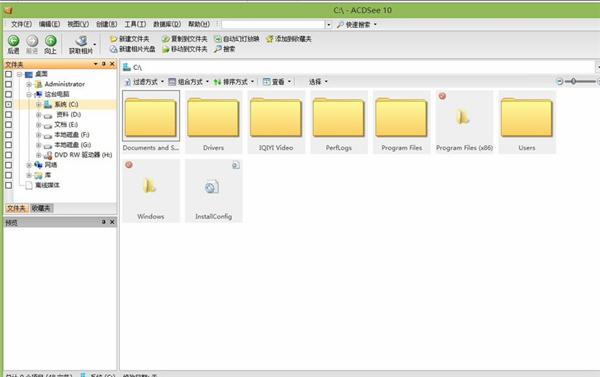Screen dimensions: 600x377
Task: Tick the checkbox beside 离线媒体
Action: click(8, 185)
